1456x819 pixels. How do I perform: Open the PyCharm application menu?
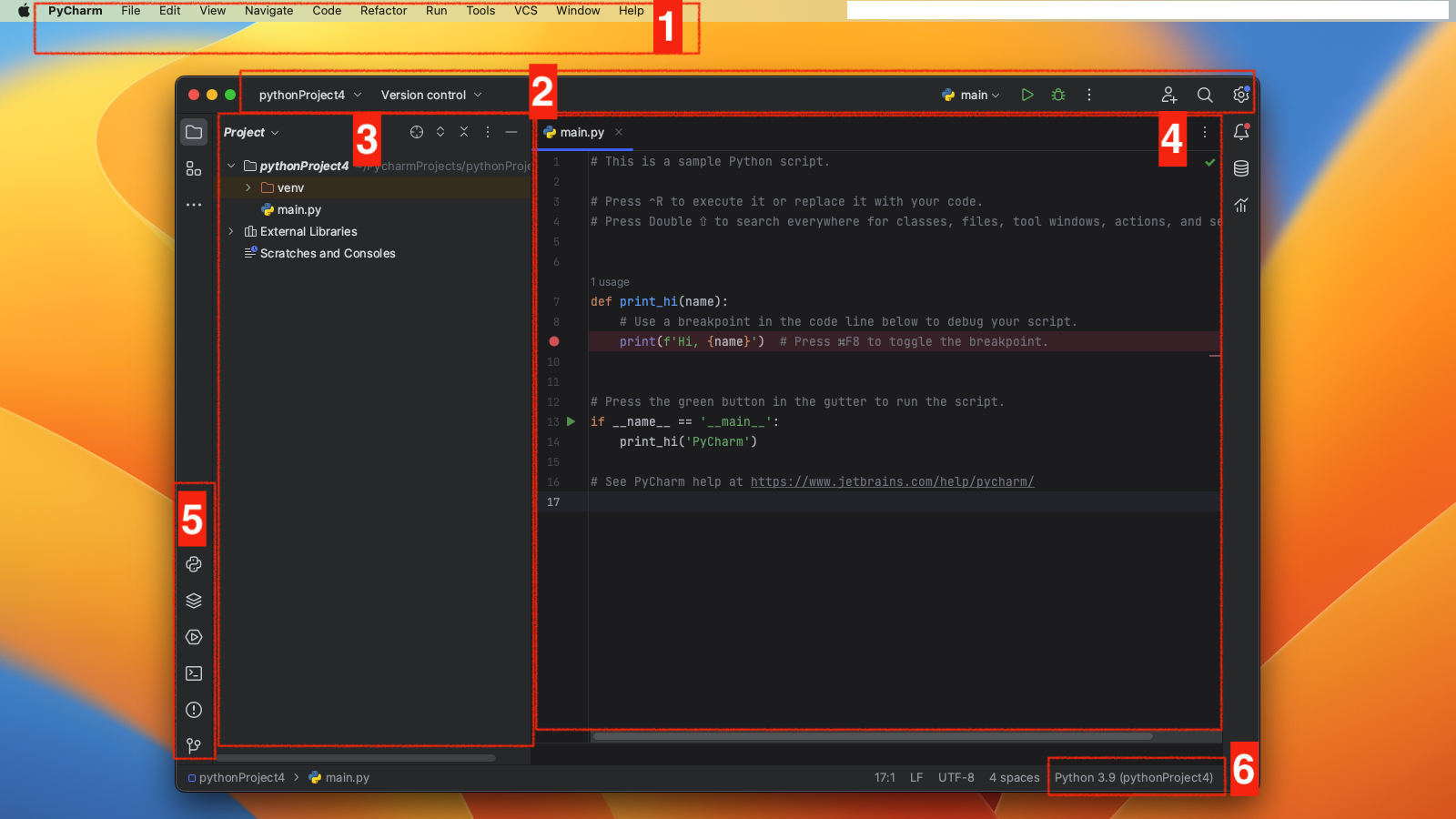tap(76, 11)
